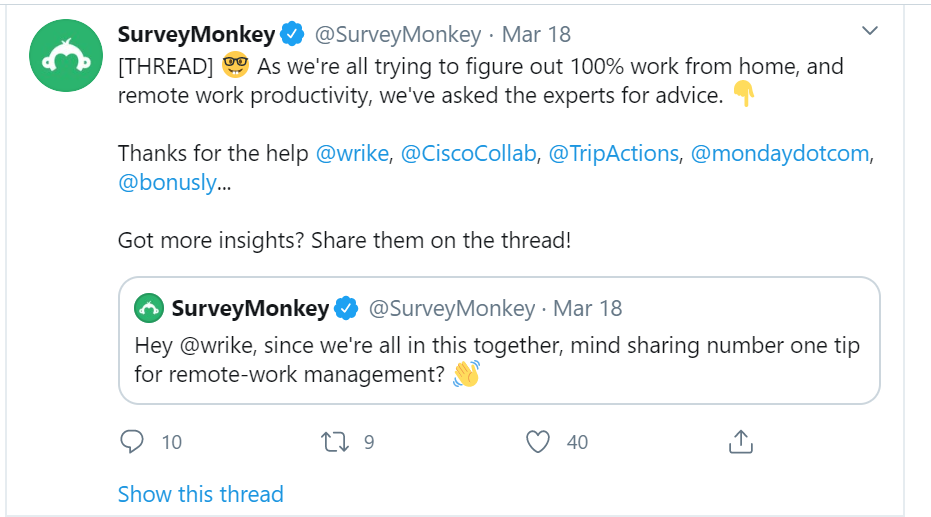Viewport: 931px width, 517px height.
Task: Click the reply speech bubble icon
Action: pos(132,442)
